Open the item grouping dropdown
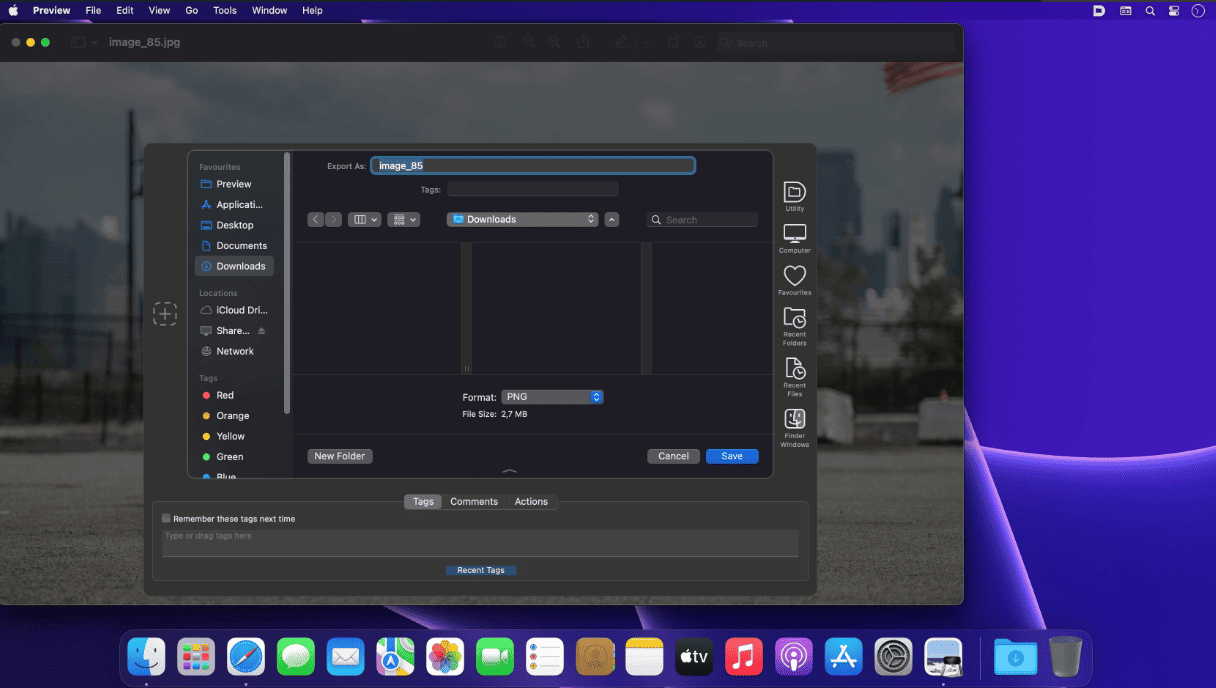 tap(403, 219)
